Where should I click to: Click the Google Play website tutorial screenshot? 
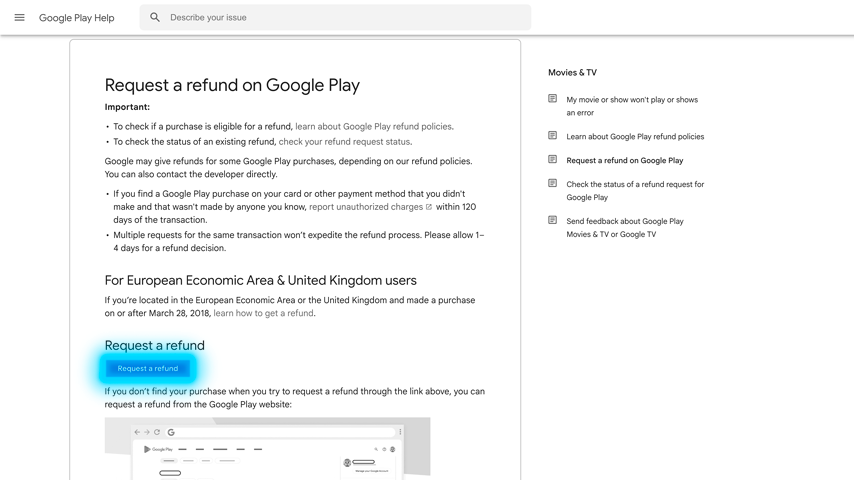[267, 448]
